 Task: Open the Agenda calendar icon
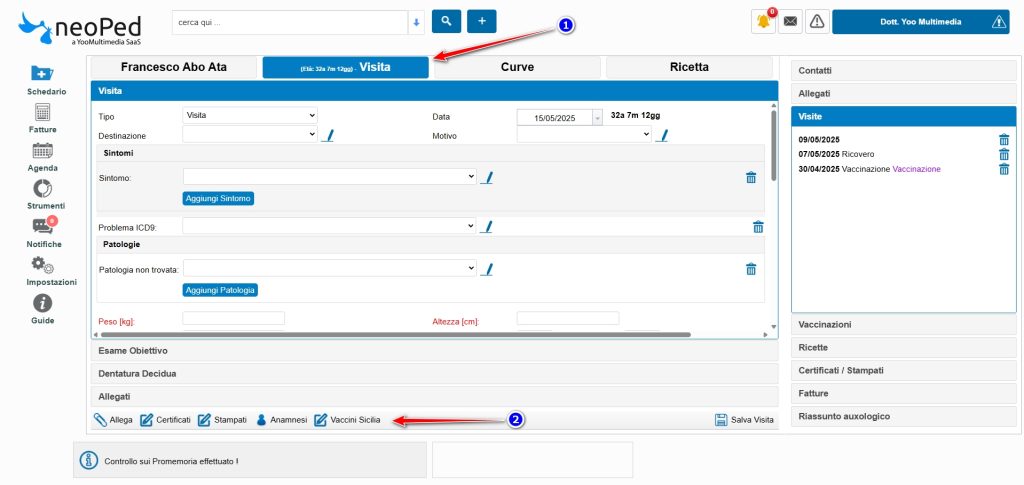click(x=42, y=151)
